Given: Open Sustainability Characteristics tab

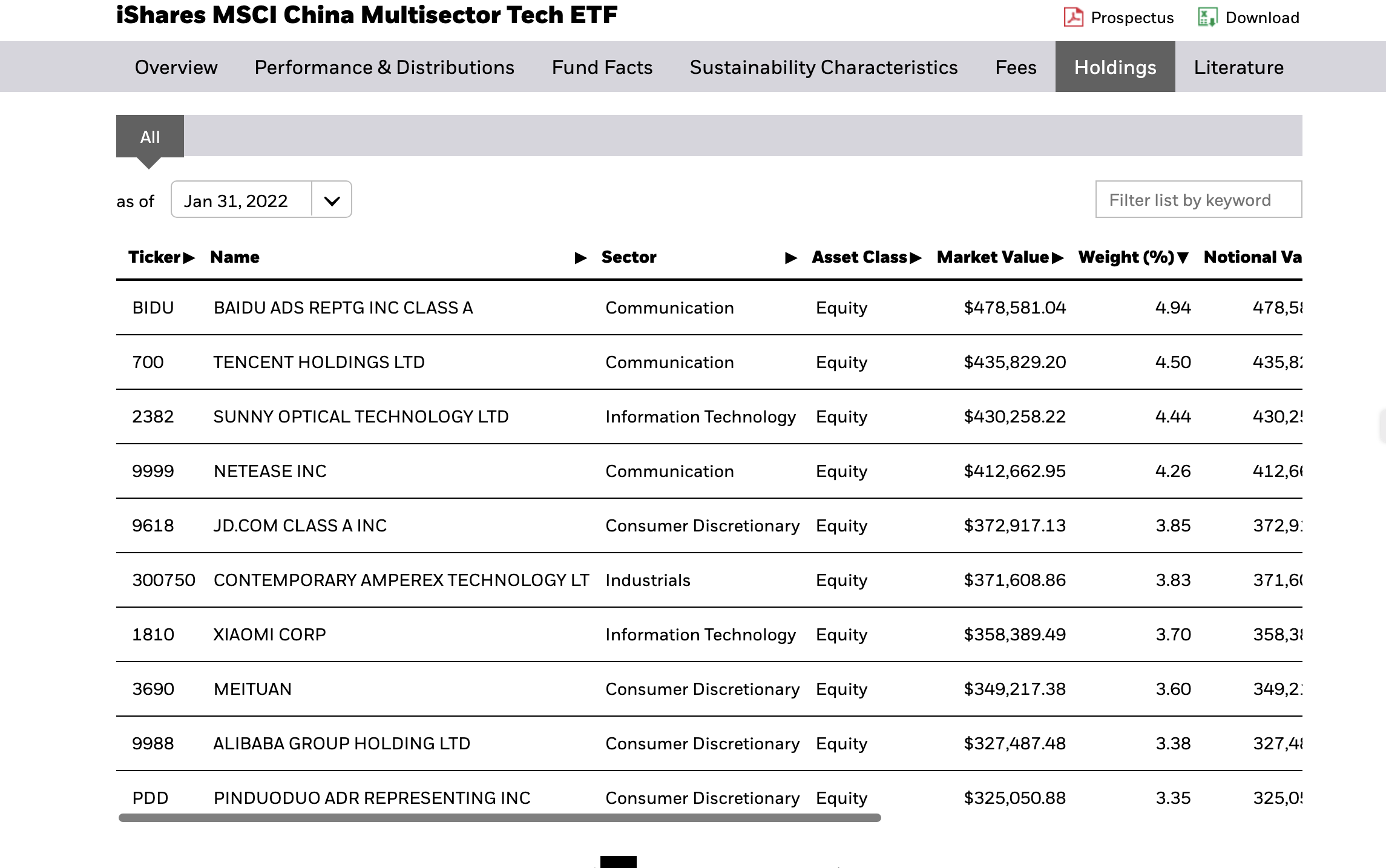Looking at the screenshot, I should click(x=824, y=67).
